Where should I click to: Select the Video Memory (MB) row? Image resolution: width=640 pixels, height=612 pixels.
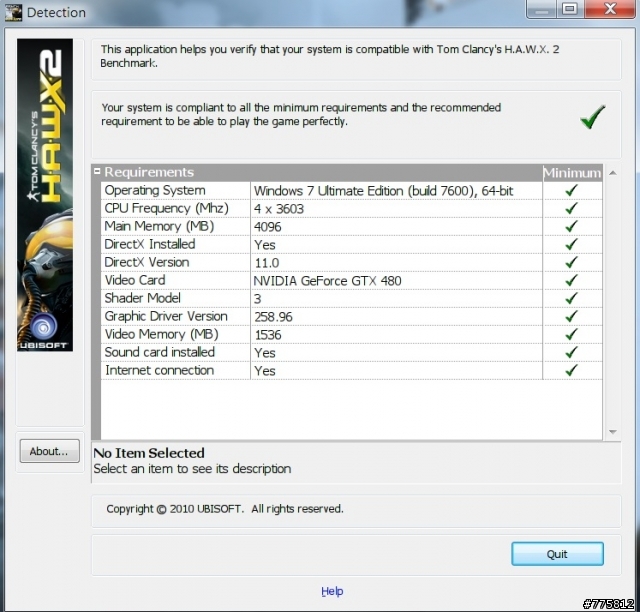point(351,334)
